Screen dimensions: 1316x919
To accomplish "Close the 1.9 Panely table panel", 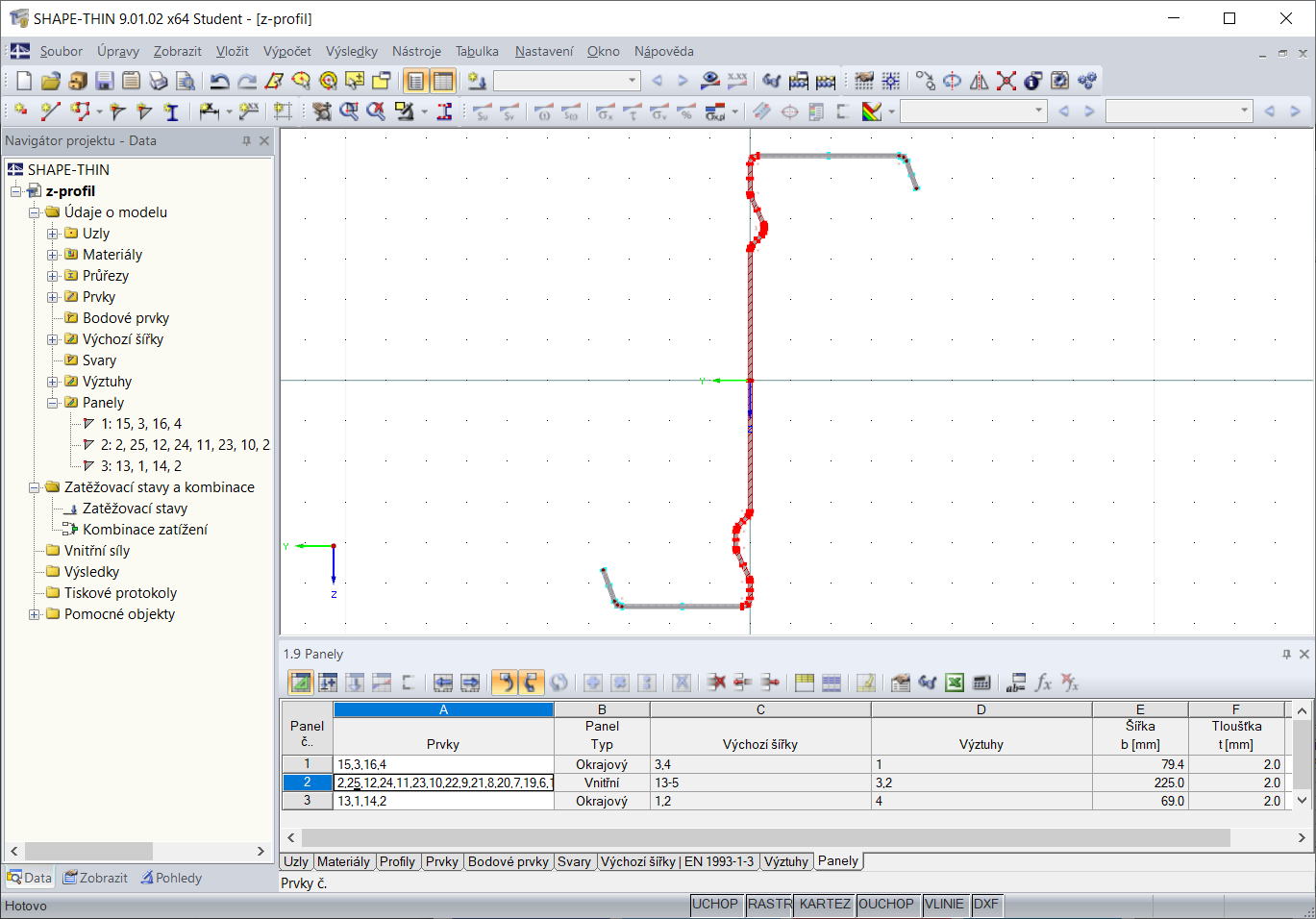I will [x=1304, y=654].
